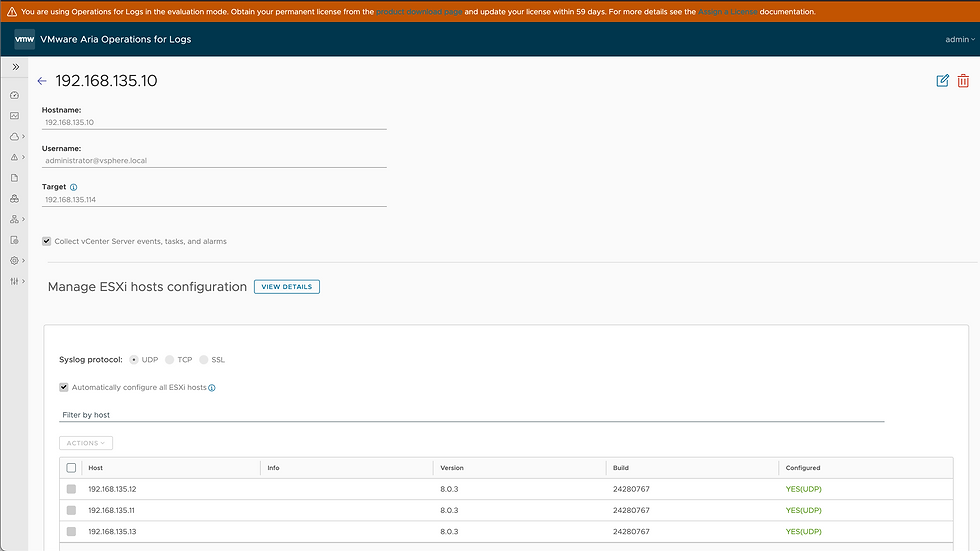Click the back arrow next to 192.168.135.10
Viewport: 980px width, 551px height.
pyautogui.click(x=42, y=81)
